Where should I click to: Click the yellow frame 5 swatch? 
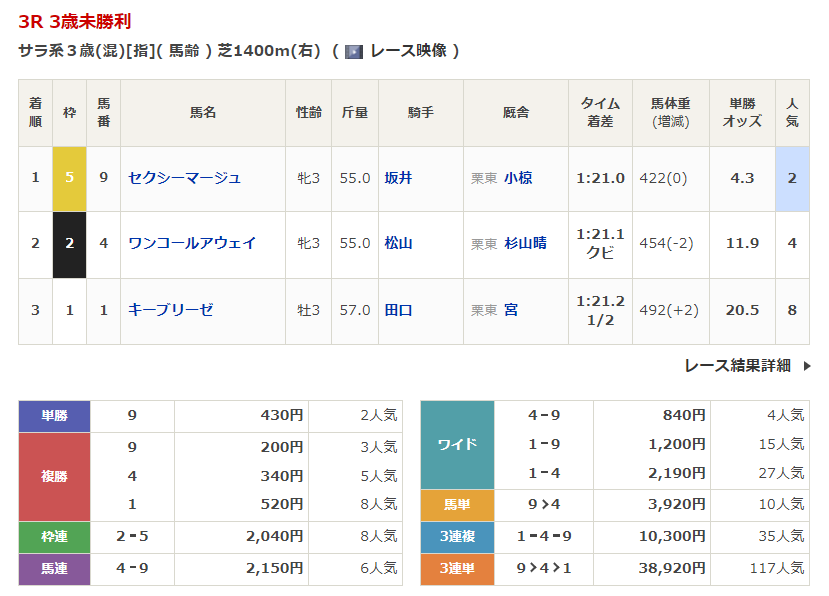coord(69,178)
